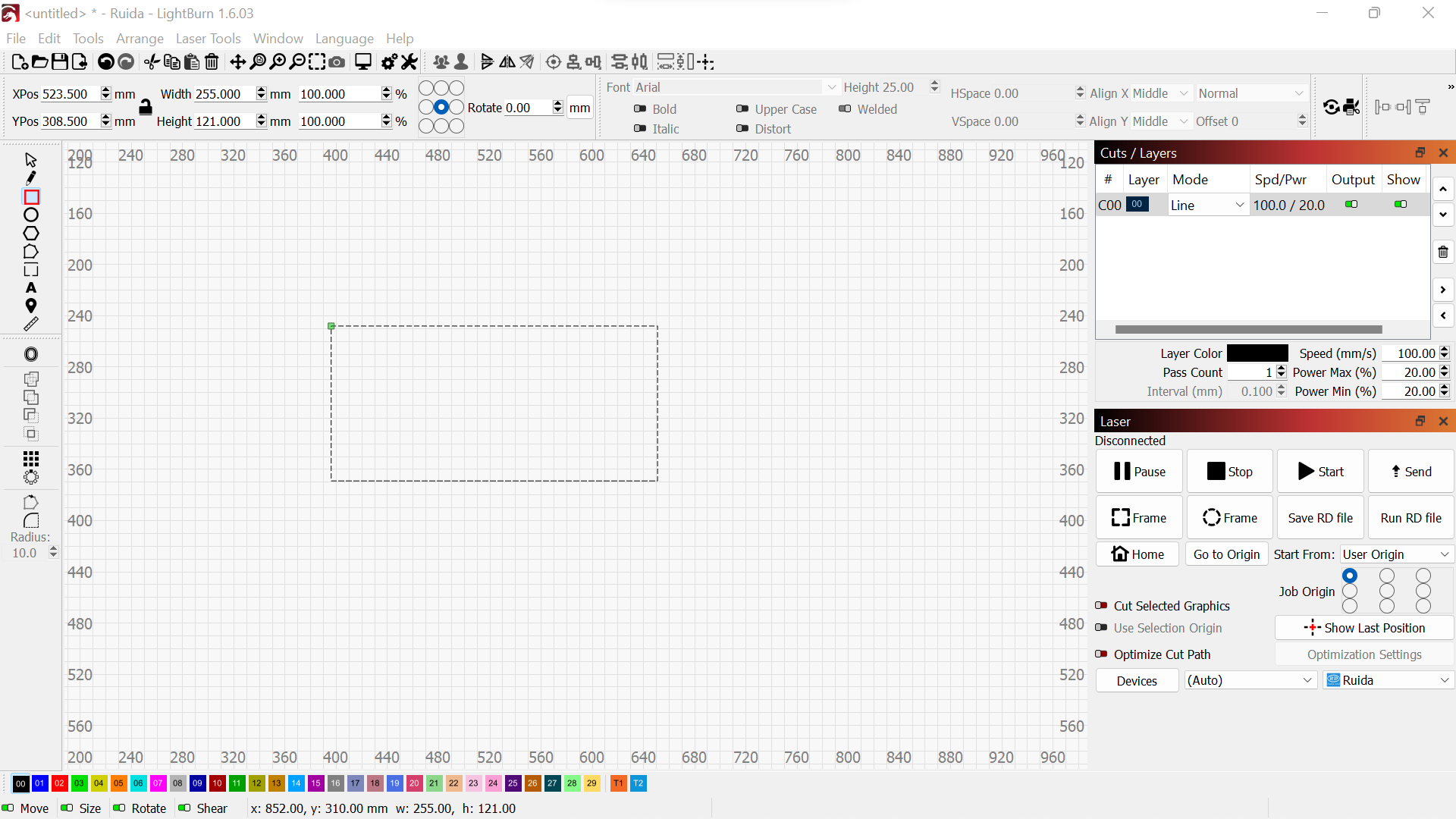Toggle Optimize Cut Path switch
1456x819 pixels.
point(1102,654)
